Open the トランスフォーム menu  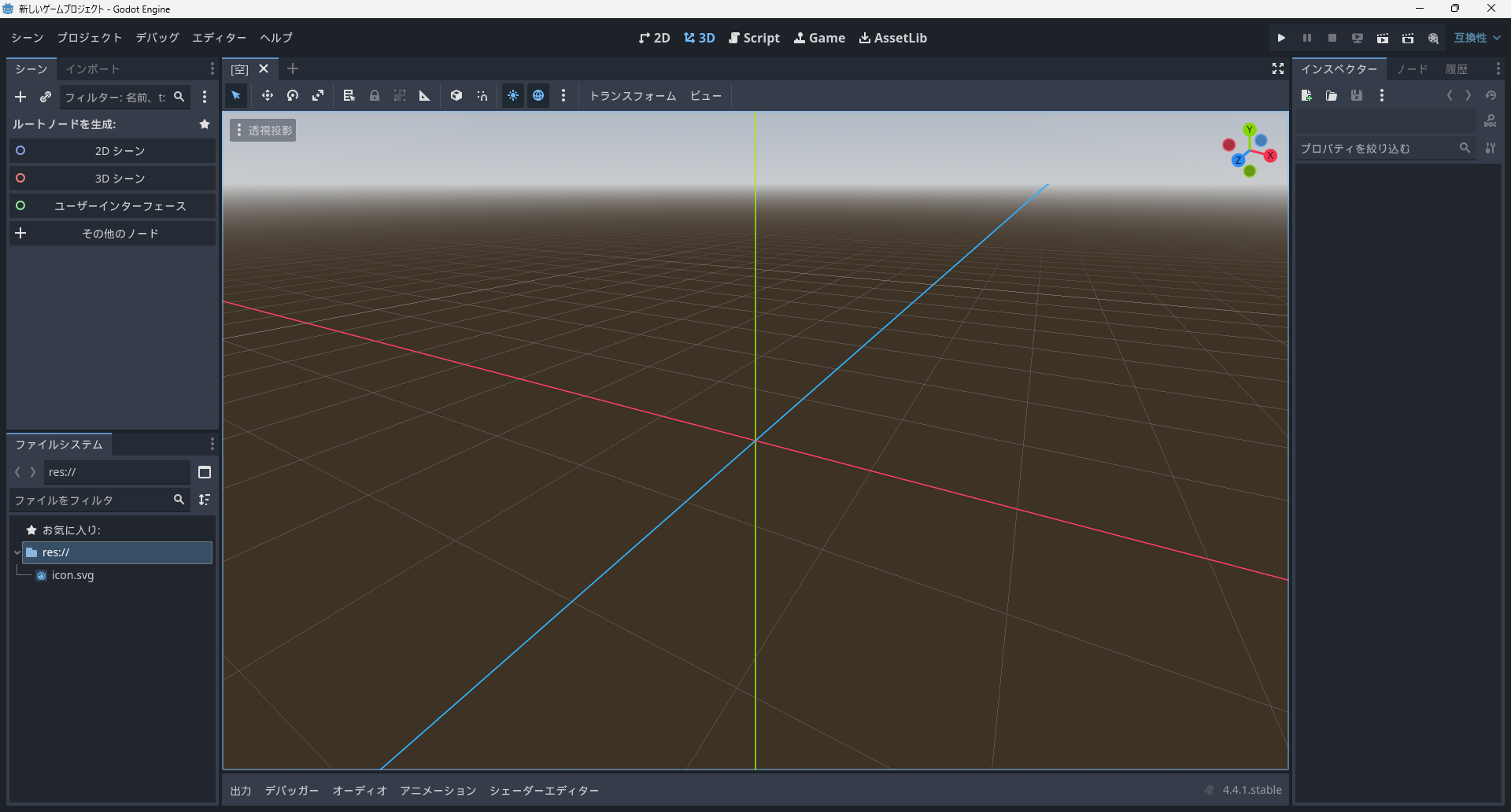coord(633,96)
